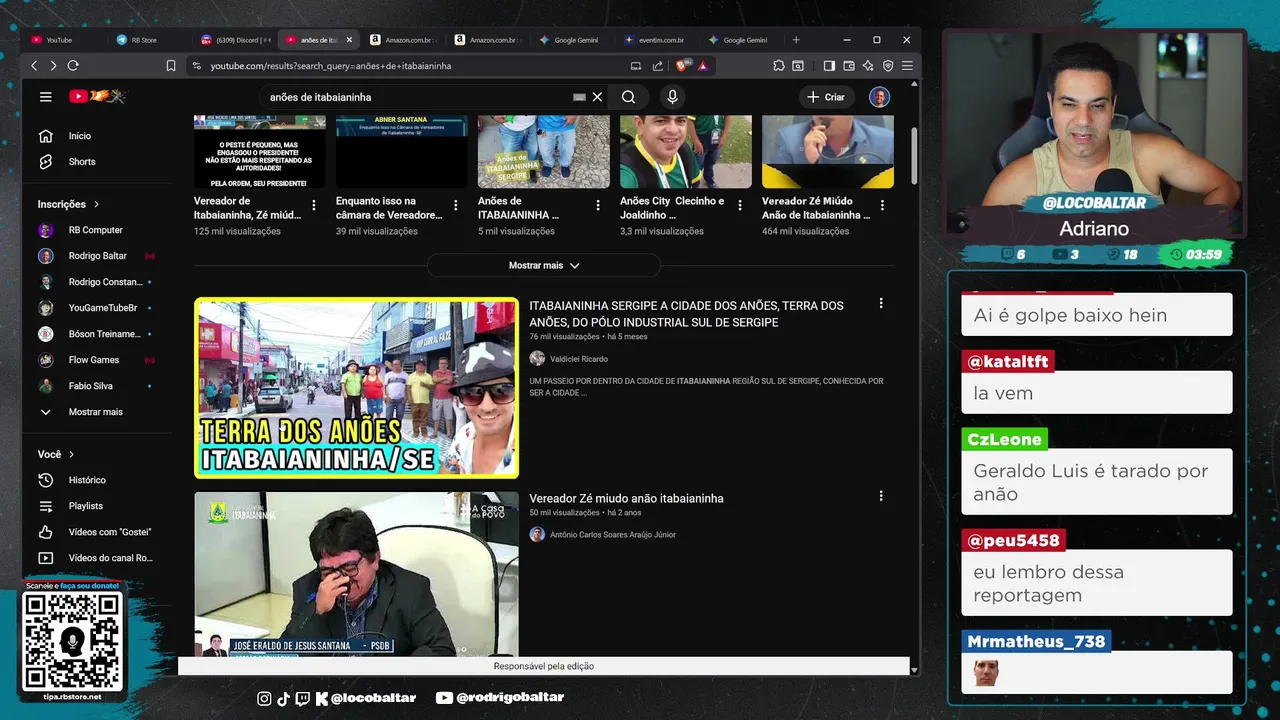Image resolution: width=1280 pixels, height=720 pixels.
Task: Open RB Computer channel subscription
Action: (x=96, y=230)
